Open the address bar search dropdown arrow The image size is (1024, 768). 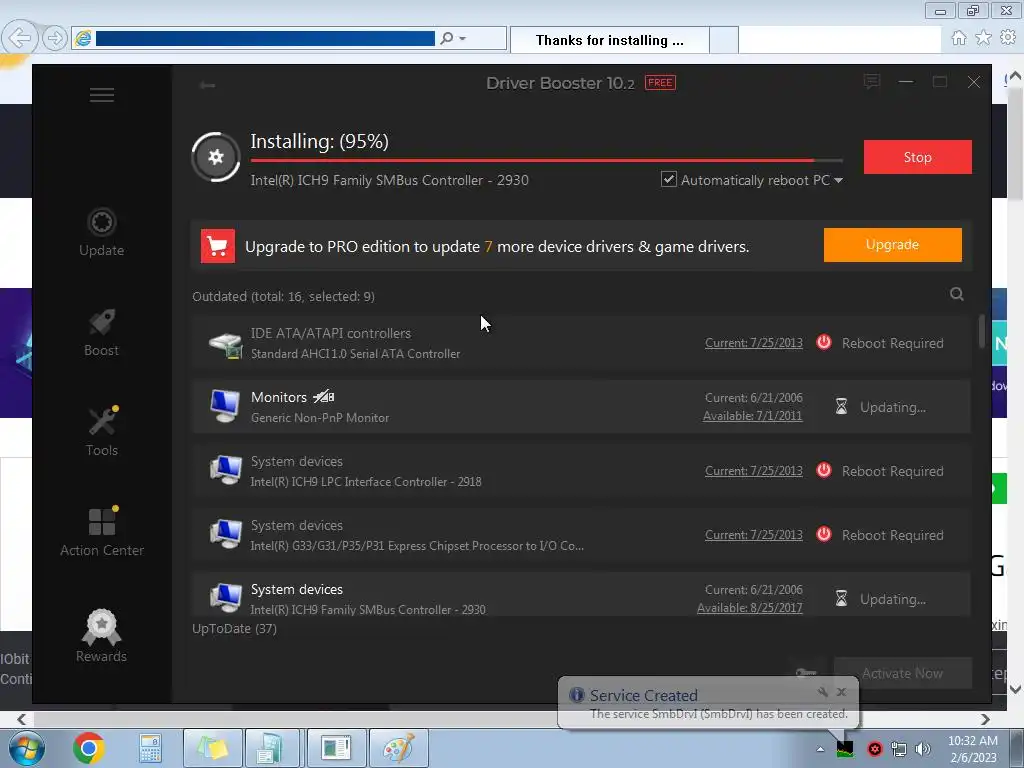pyautogui.click(x=463, y=39)
